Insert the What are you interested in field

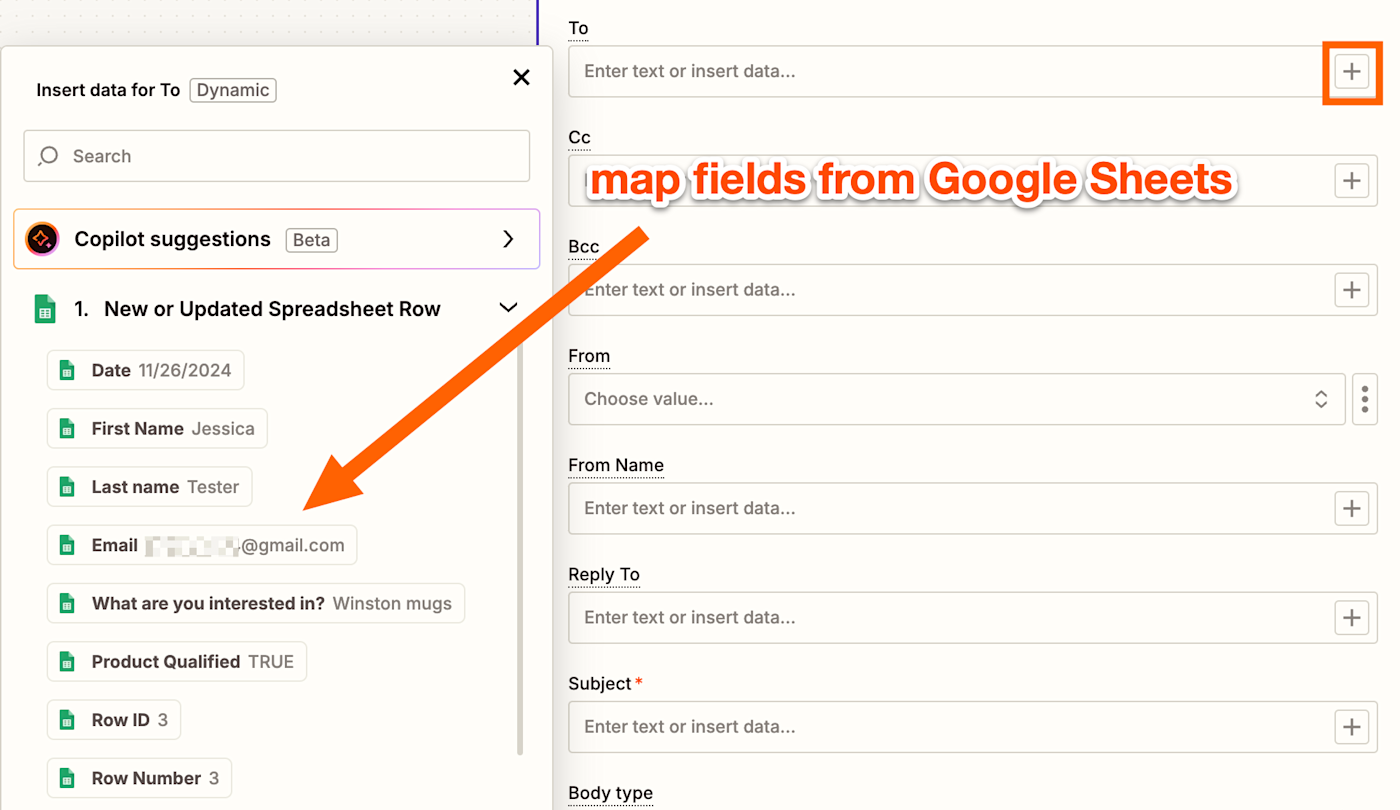256,603
